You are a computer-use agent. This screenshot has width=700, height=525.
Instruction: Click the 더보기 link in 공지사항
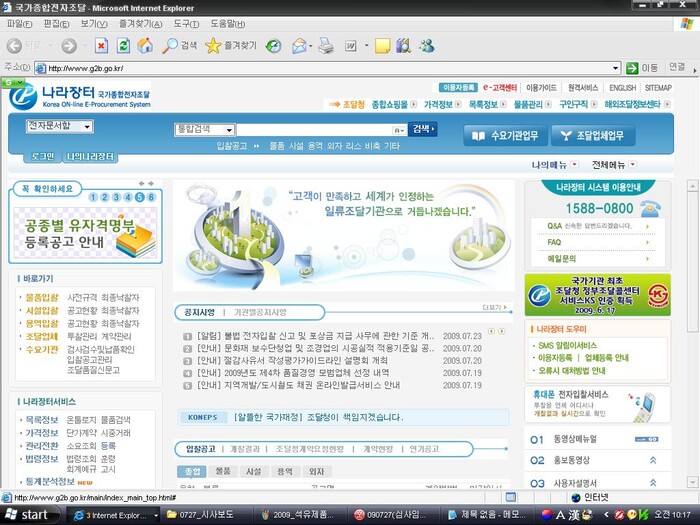[x=495, y=307]
